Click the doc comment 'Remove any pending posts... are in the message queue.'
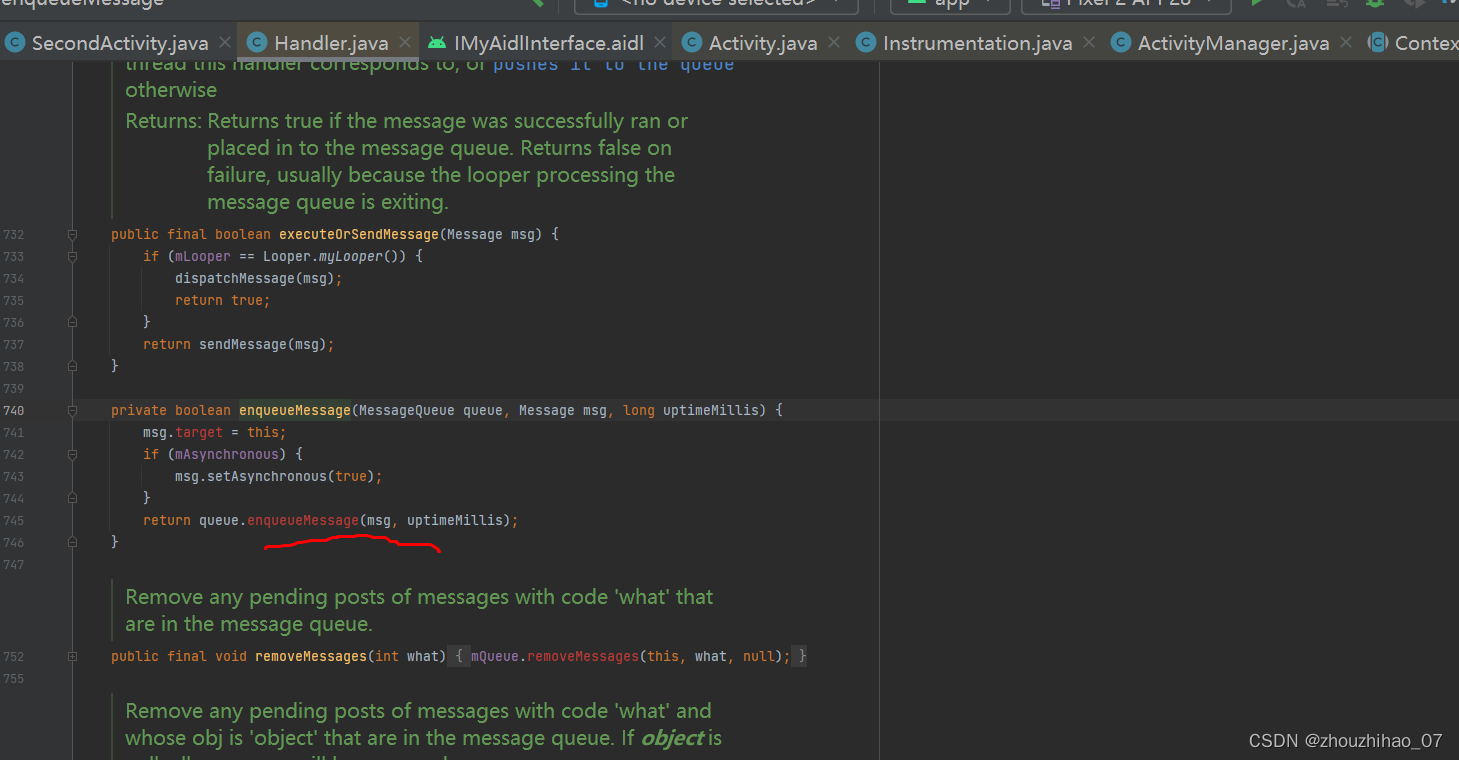This screenshot has height=760, width=1459. (x=419, y=610)
